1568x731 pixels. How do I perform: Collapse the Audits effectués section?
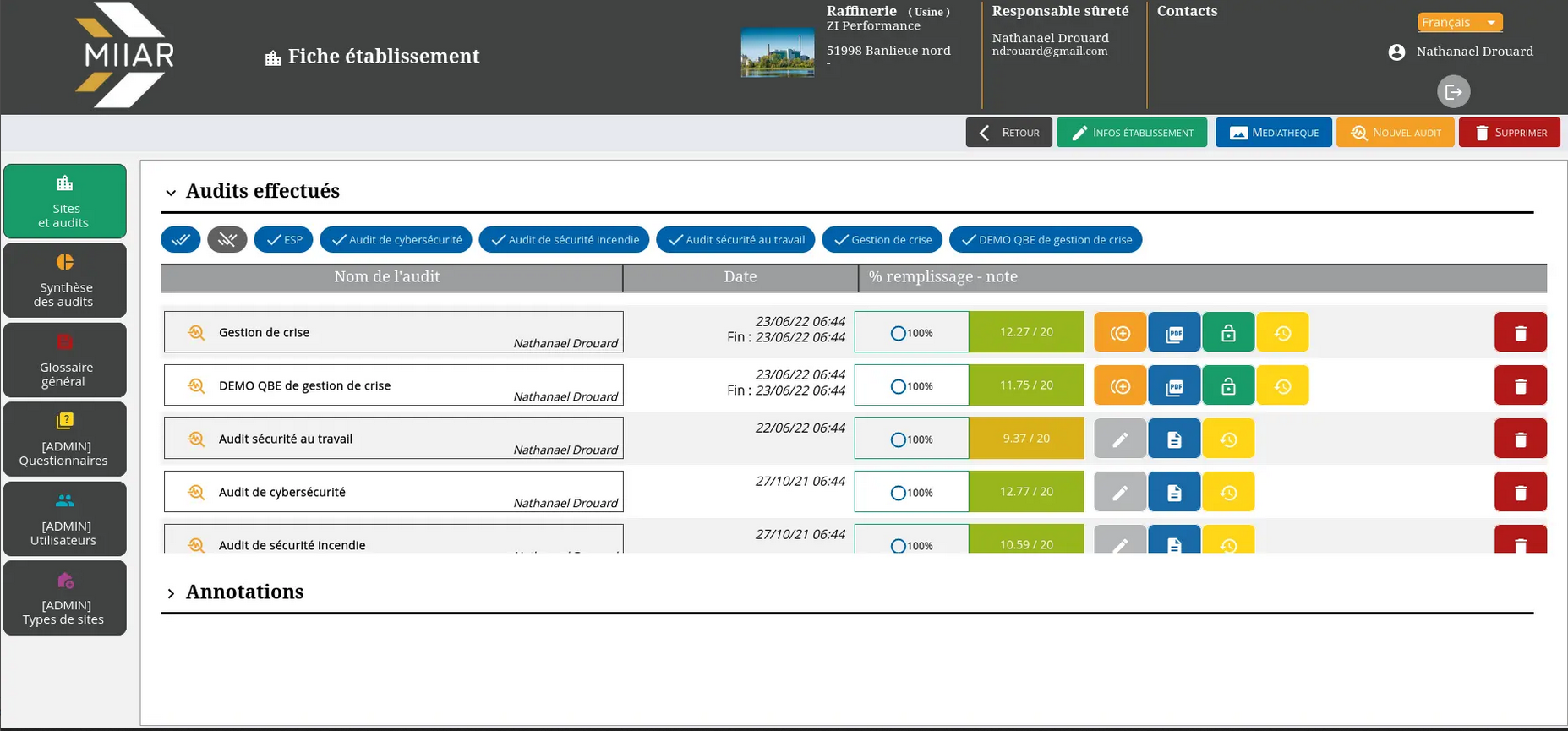pos(171,193)
